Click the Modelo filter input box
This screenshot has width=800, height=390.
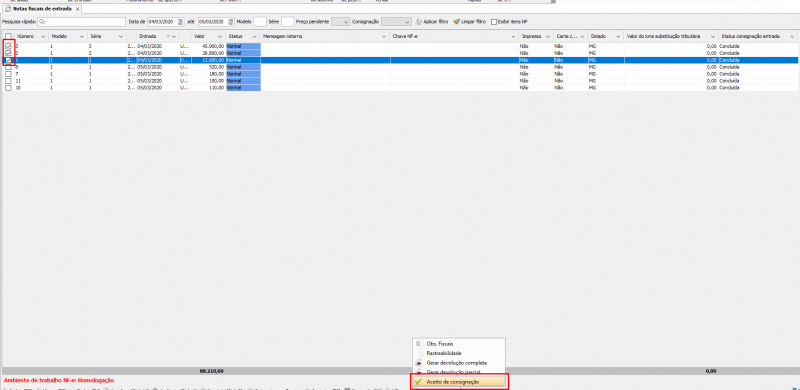pyautogui.click(x=260, y=21)
